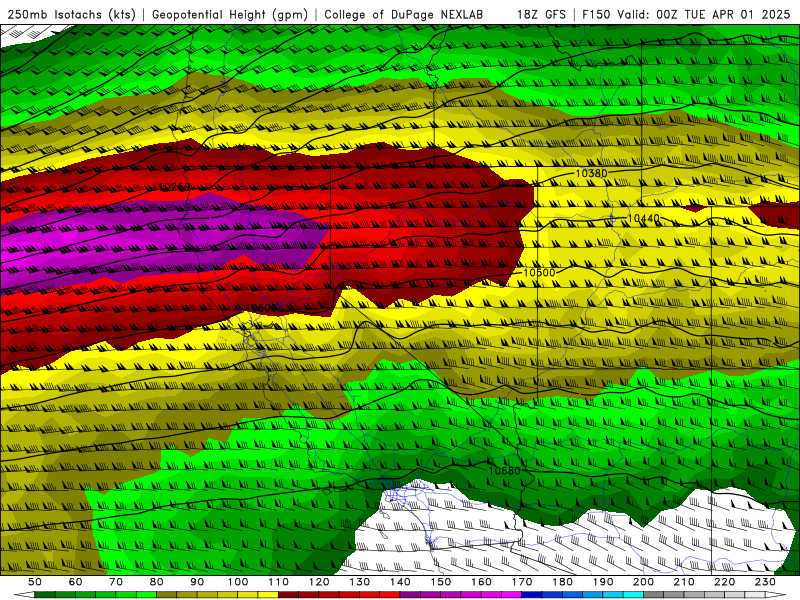
Task: Click the 'Geopotential Height (gpm)' header text
Action: (230, 14)
